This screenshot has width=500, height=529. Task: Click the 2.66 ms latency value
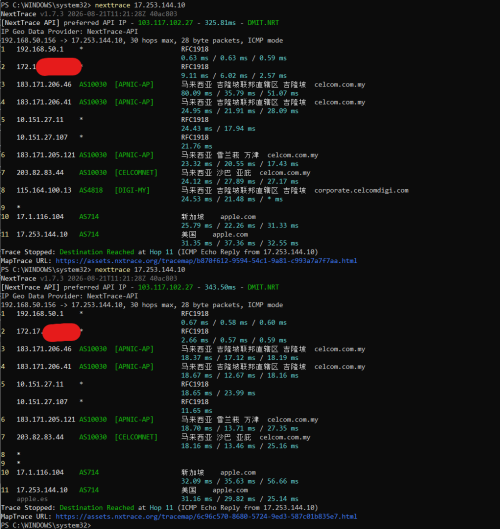coord(195,340)
